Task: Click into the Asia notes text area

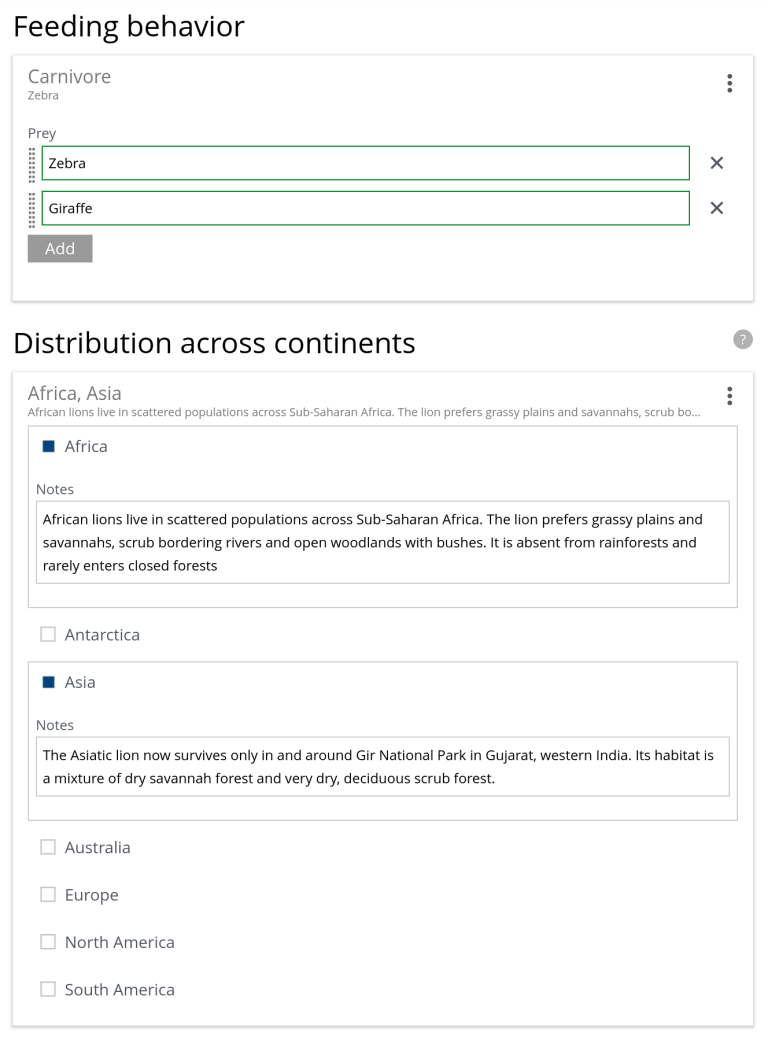Action: tap(382, 767)
